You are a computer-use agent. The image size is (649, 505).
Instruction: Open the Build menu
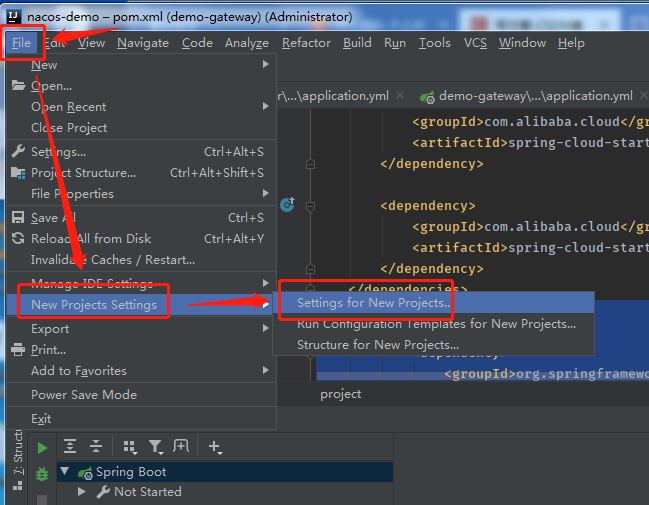(357, 43)
